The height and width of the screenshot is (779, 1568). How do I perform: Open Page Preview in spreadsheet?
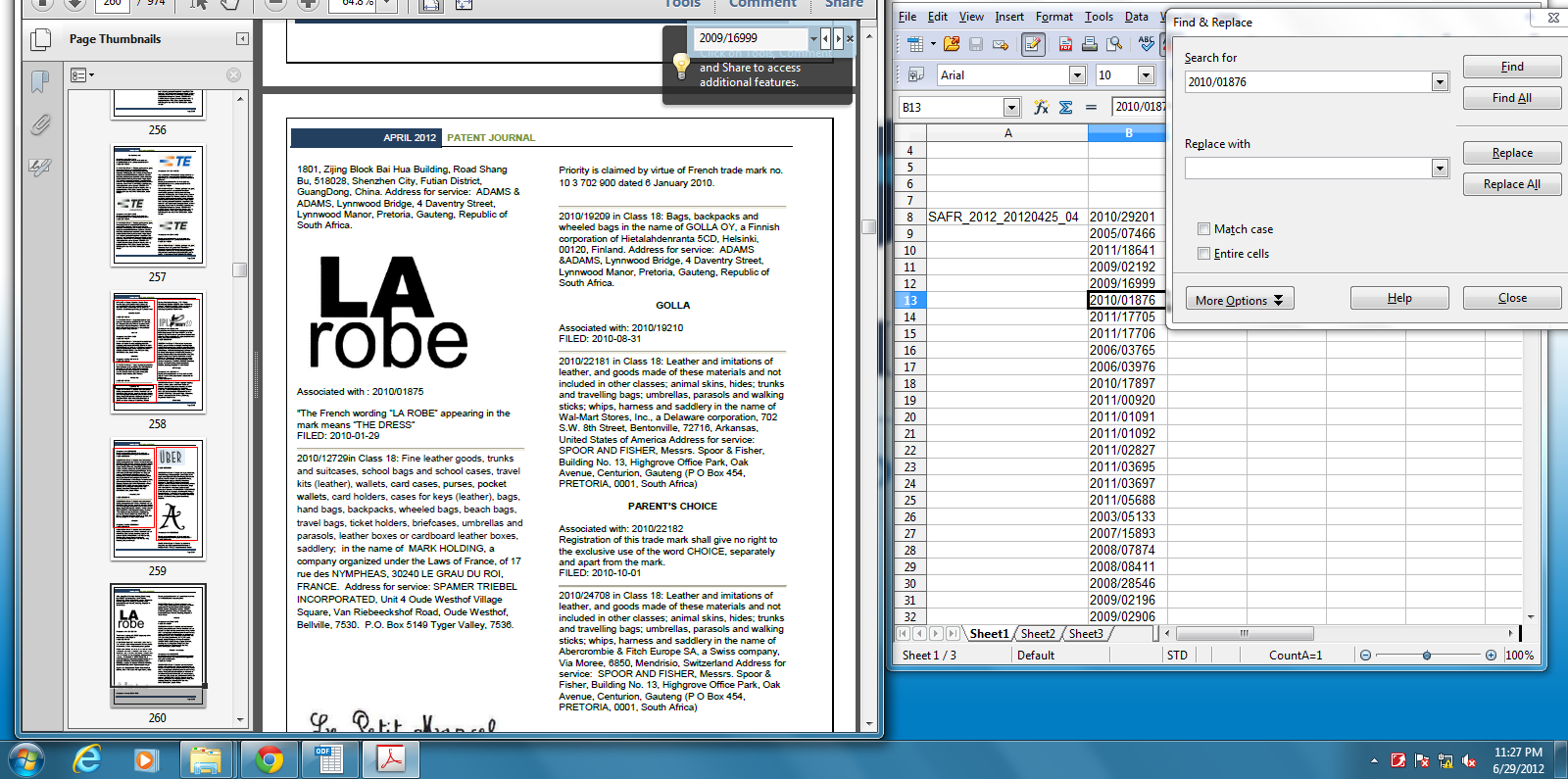(x=1114, y=44)
